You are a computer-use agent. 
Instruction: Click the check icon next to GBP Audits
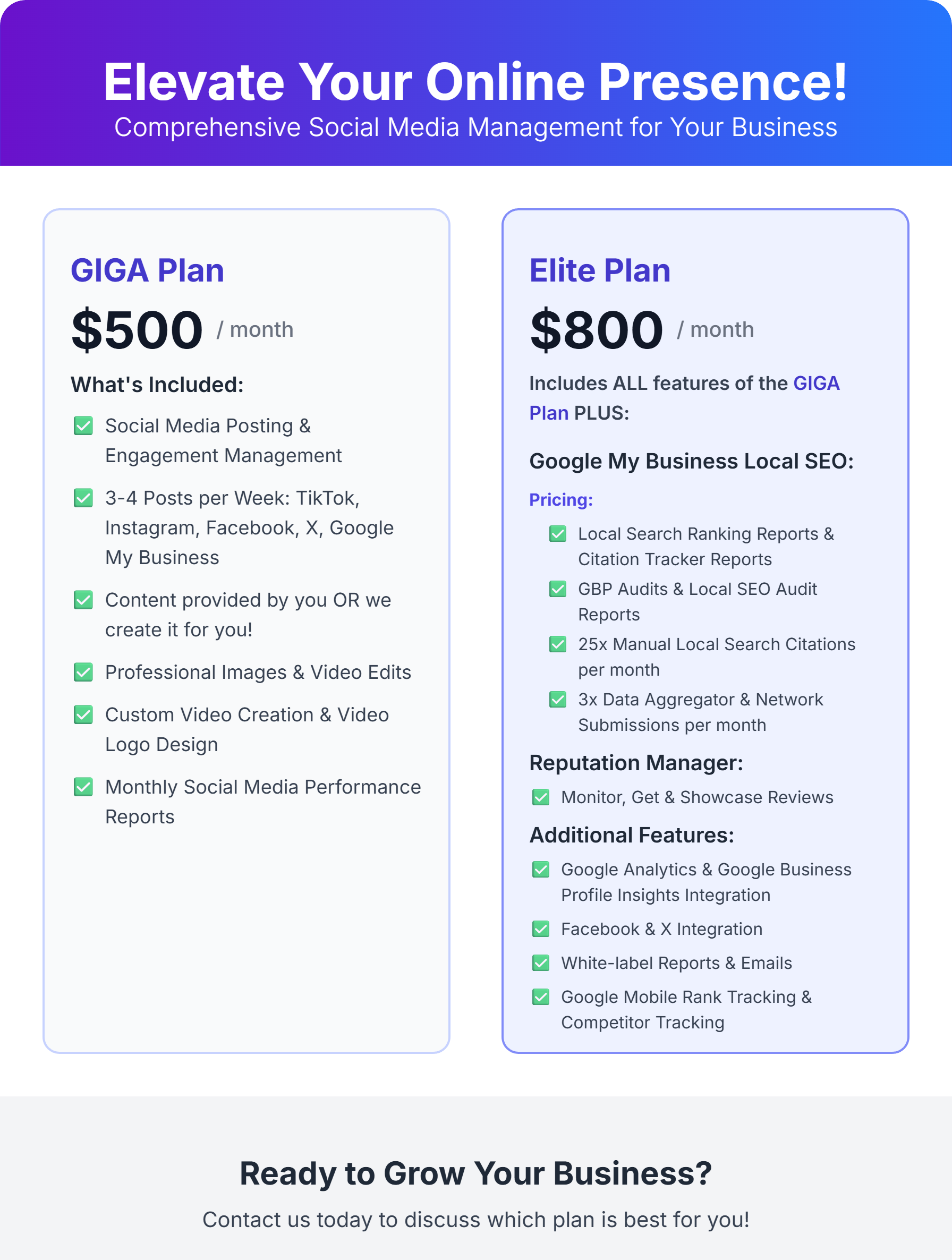click(558, 589)
